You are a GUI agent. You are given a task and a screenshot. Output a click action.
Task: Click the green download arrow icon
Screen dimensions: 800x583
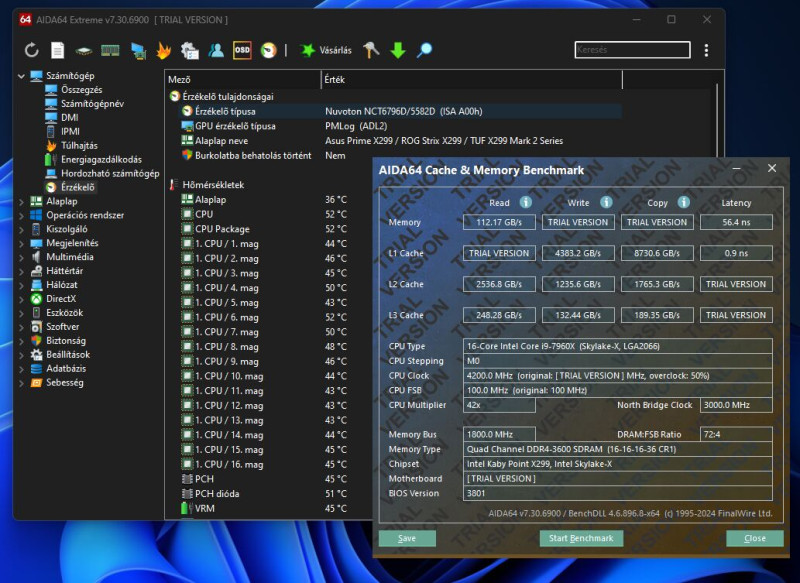point(397,50)
